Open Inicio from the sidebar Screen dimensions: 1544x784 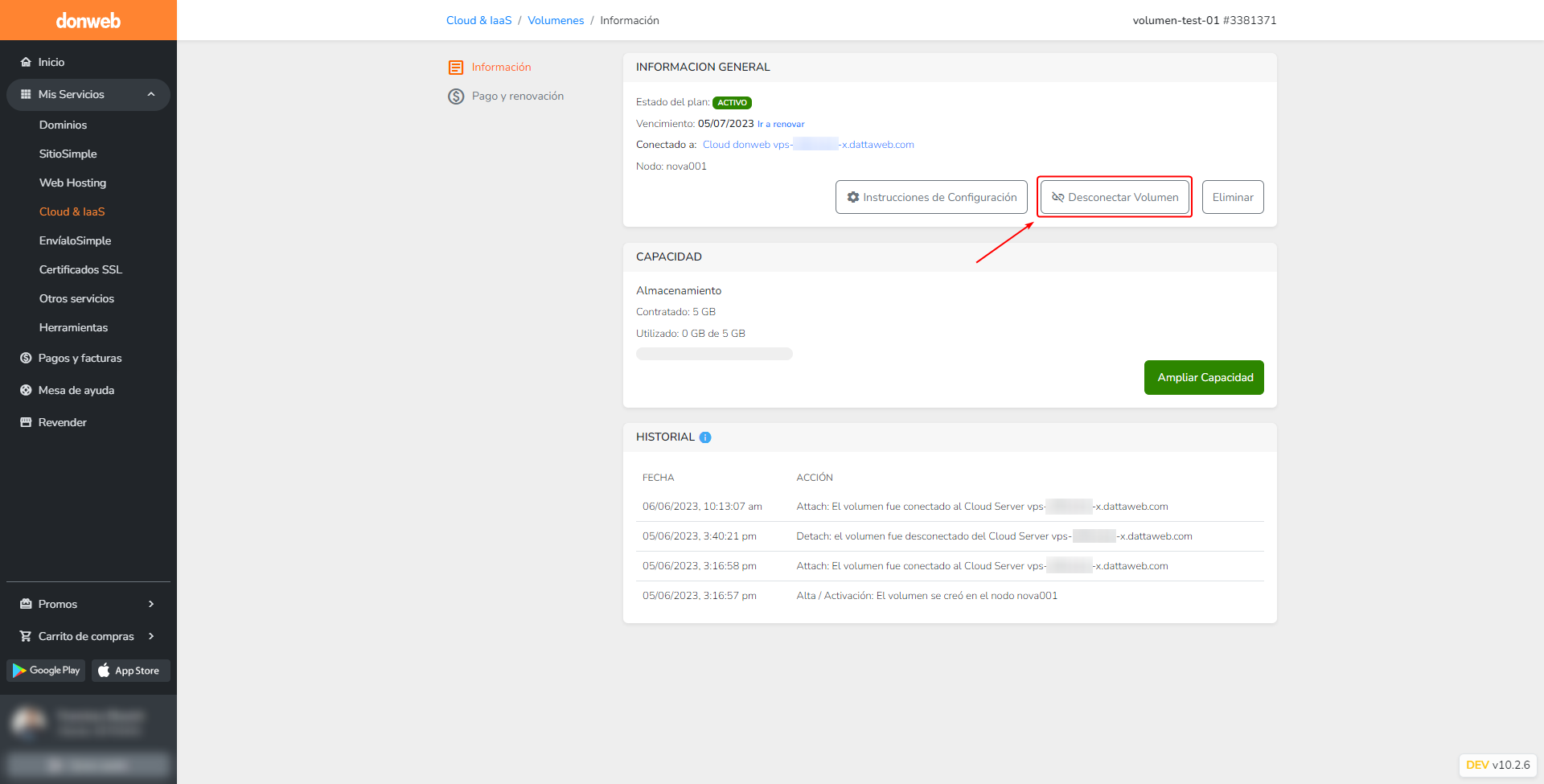(x=51, y=62)
